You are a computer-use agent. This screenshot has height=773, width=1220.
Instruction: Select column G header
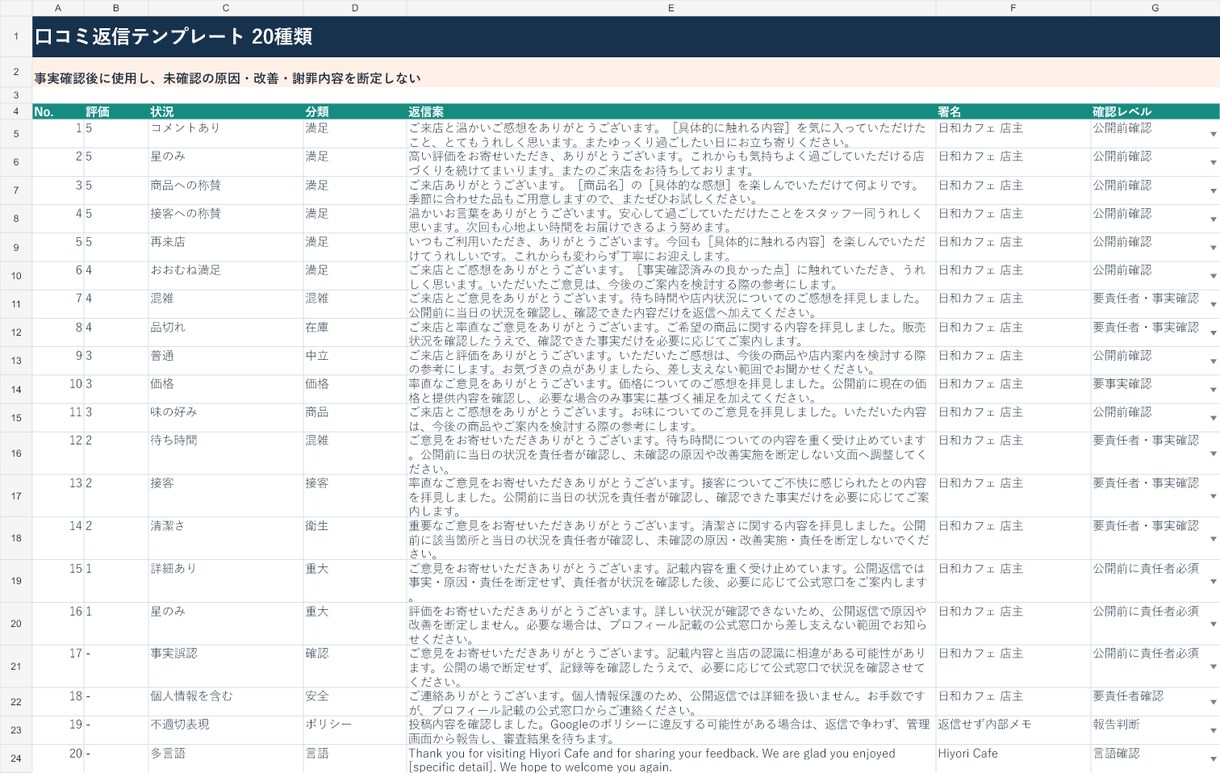click(1155, 8)
